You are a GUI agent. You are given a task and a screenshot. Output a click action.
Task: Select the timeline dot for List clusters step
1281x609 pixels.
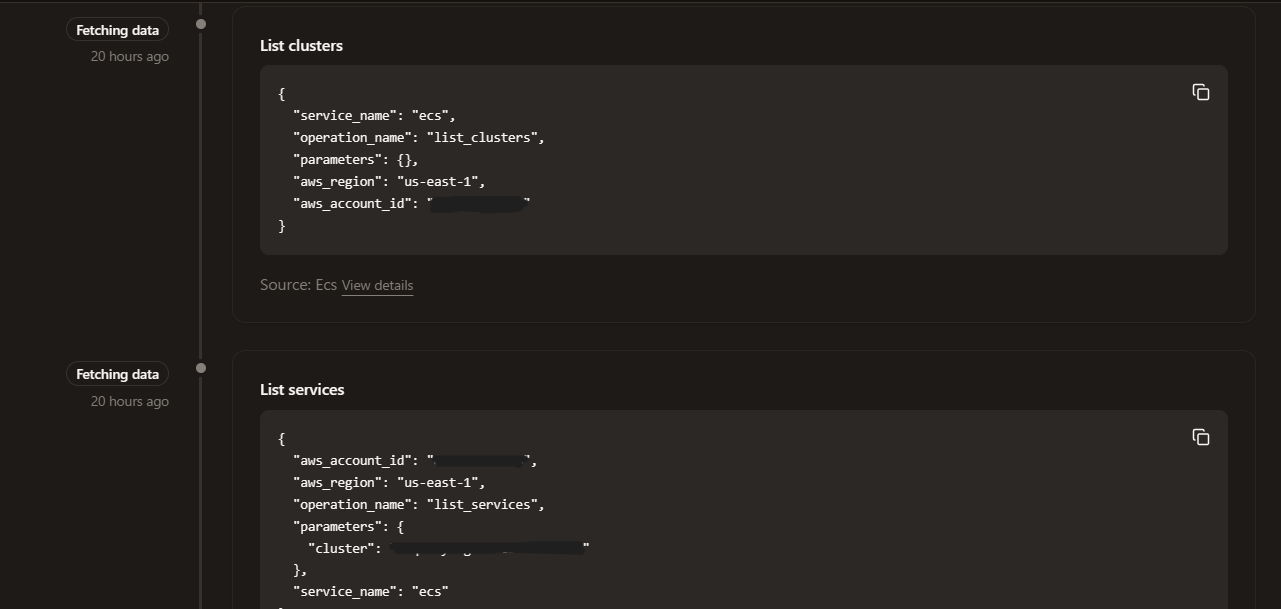click(x=201, y=24)
